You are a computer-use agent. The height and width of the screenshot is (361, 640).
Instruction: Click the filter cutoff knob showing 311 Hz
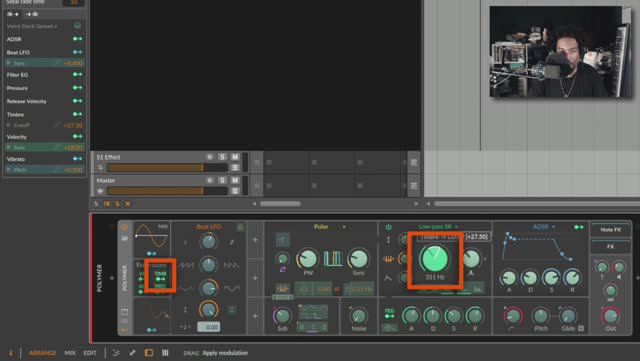click(x=434, y=258)
